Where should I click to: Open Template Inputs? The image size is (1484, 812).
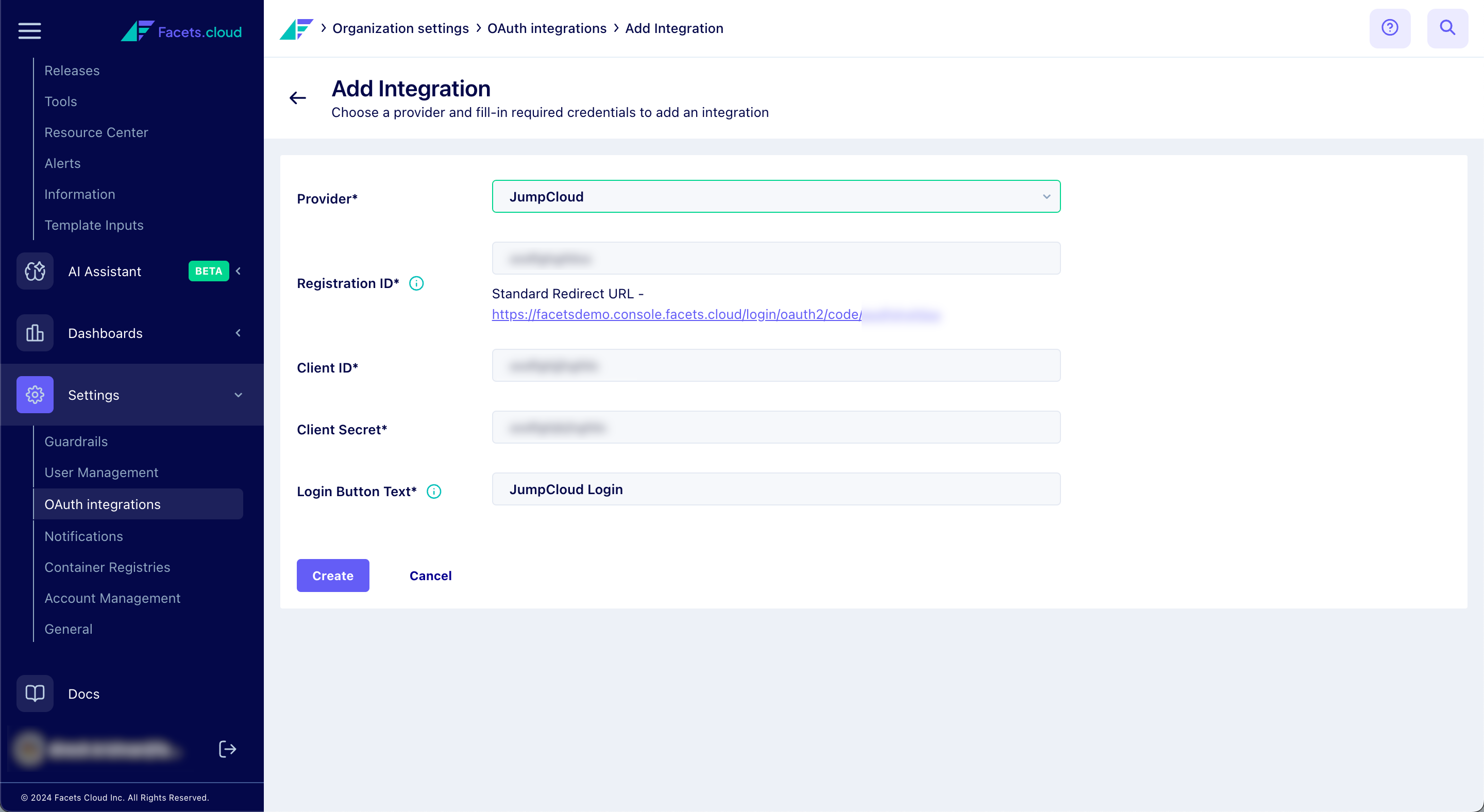94,225
